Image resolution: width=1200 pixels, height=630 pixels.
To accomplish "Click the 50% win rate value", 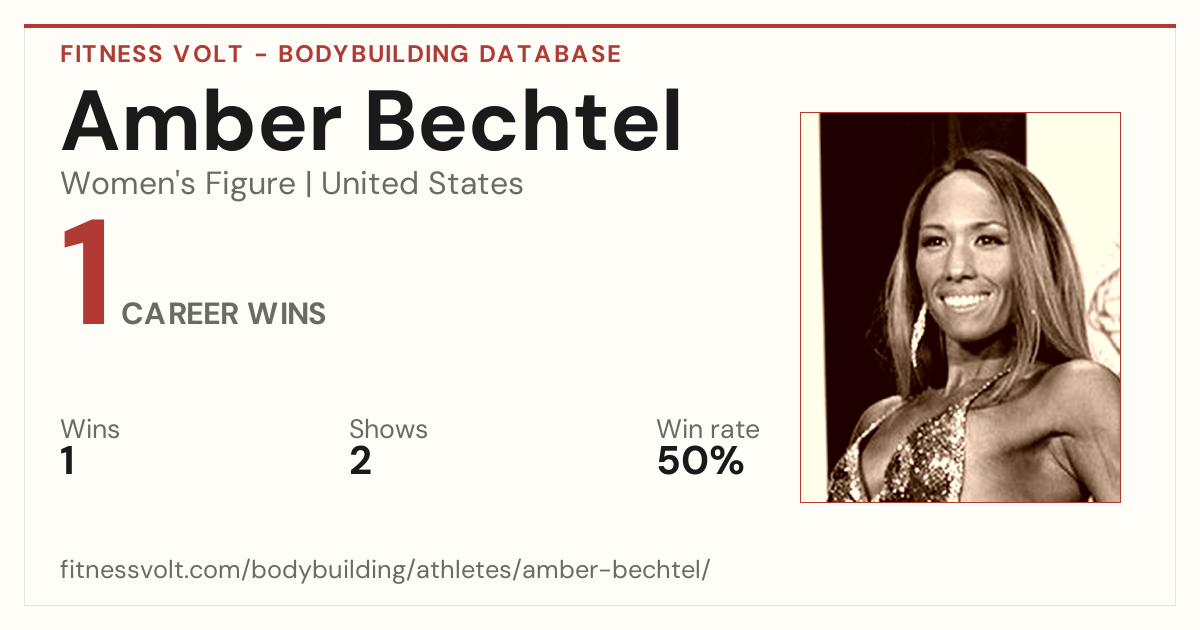I will pyautogui.click(x=700, y=462).
